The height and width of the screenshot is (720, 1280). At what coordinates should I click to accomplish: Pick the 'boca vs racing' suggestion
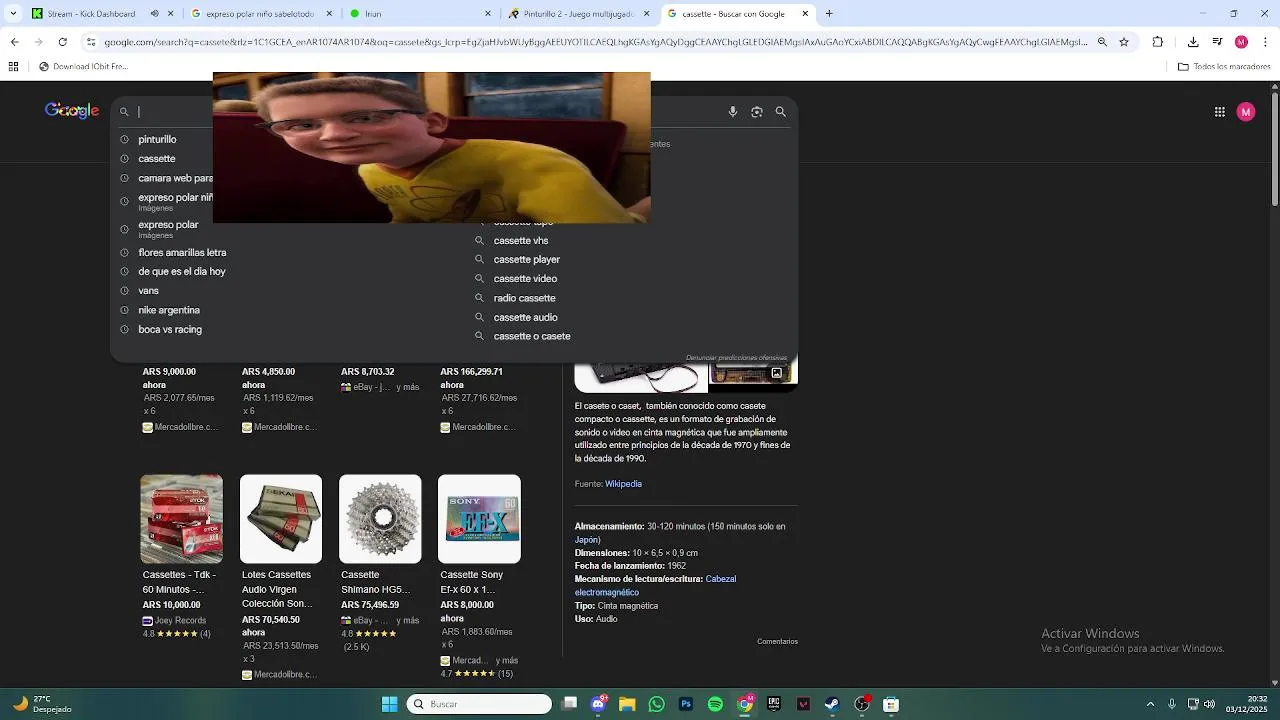[170, 329]
